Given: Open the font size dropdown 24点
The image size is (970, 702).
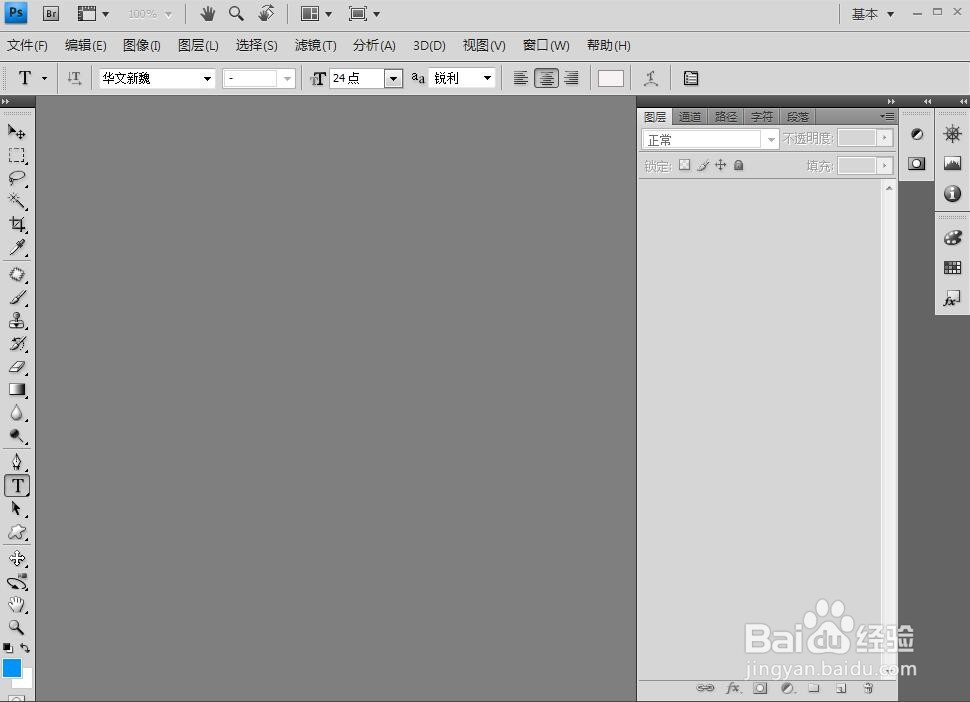Looking at the screenshot, I should pos(393,78).
